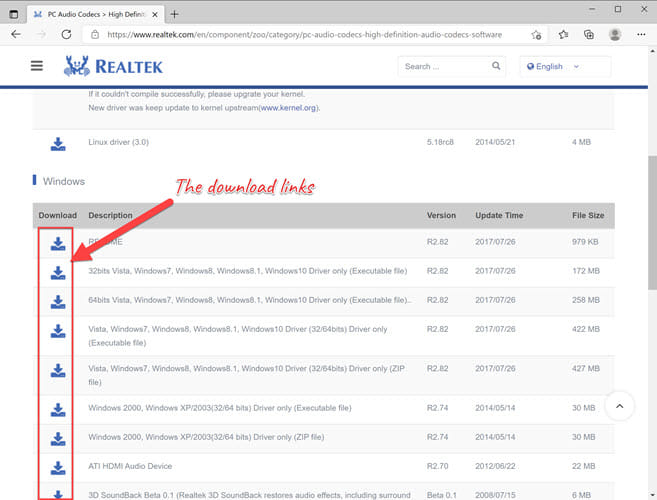The image size is (657, 500).
Task: Click the scroll-to-top chevron button
Action: [x=619, y=406]
